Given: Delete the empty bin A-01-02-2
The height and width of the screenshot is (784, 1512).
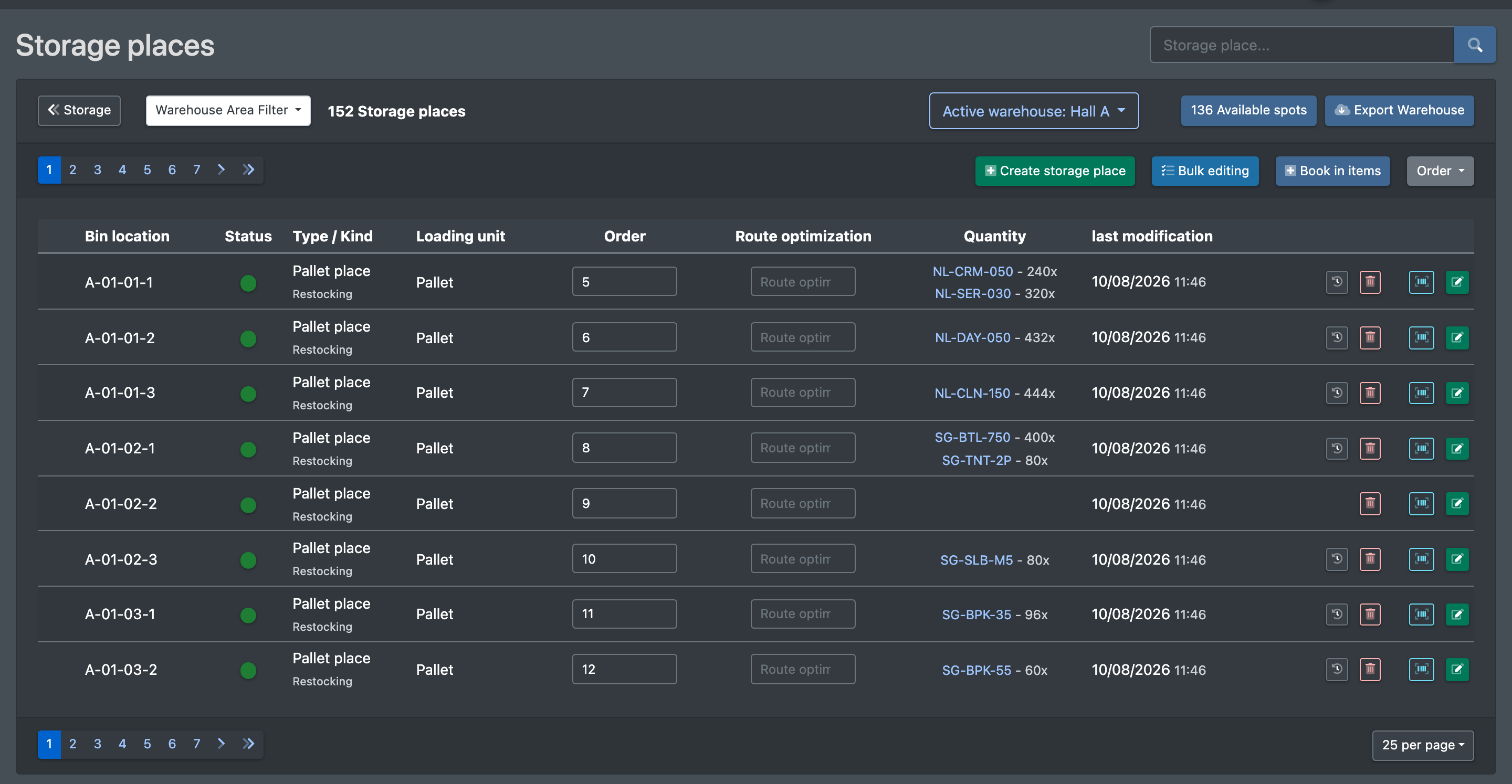Looking at the screenshot, I should point(1370,503).
